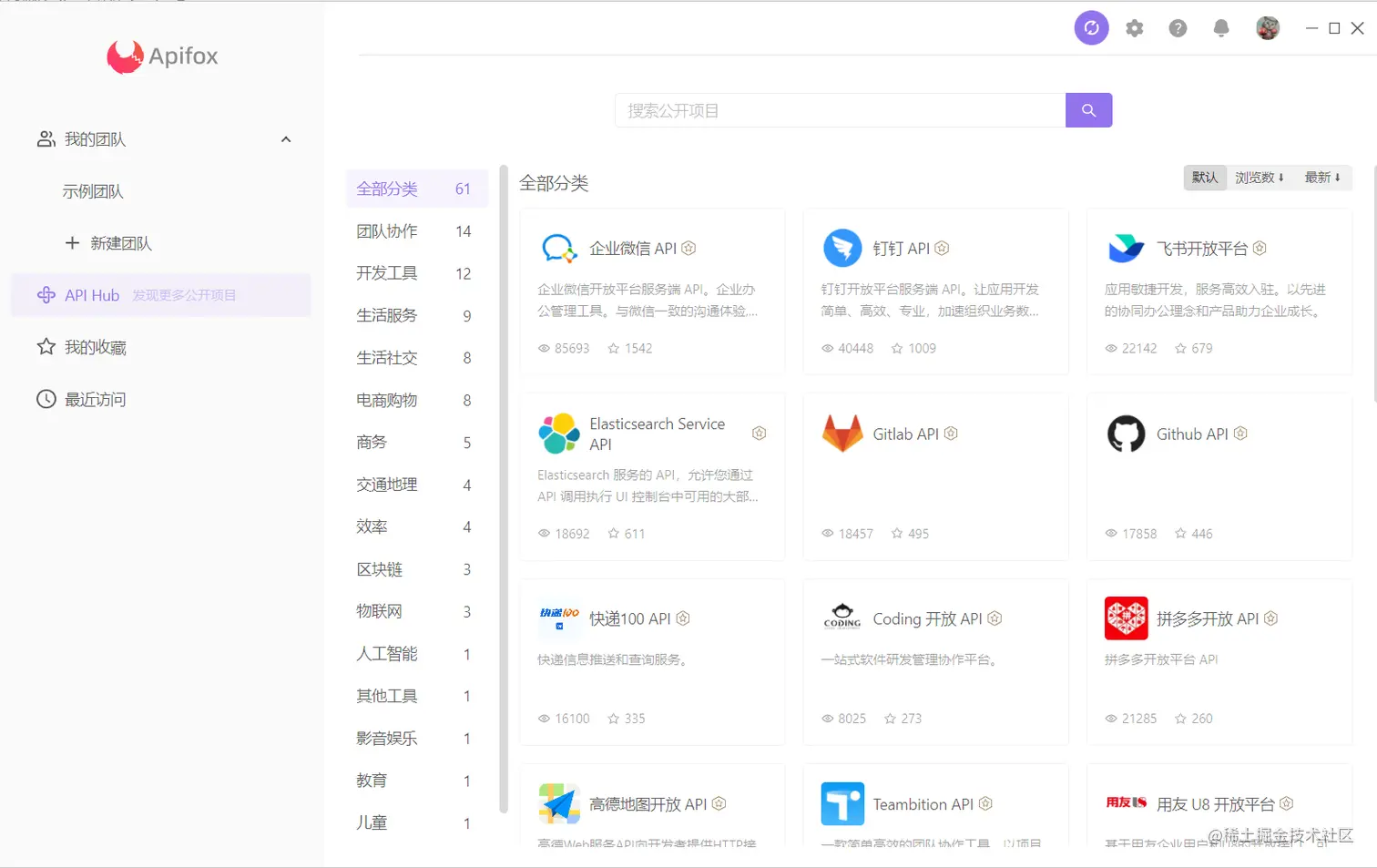Sort projects by 最新
This screenshot has width=1377, height=868.
1322,178
